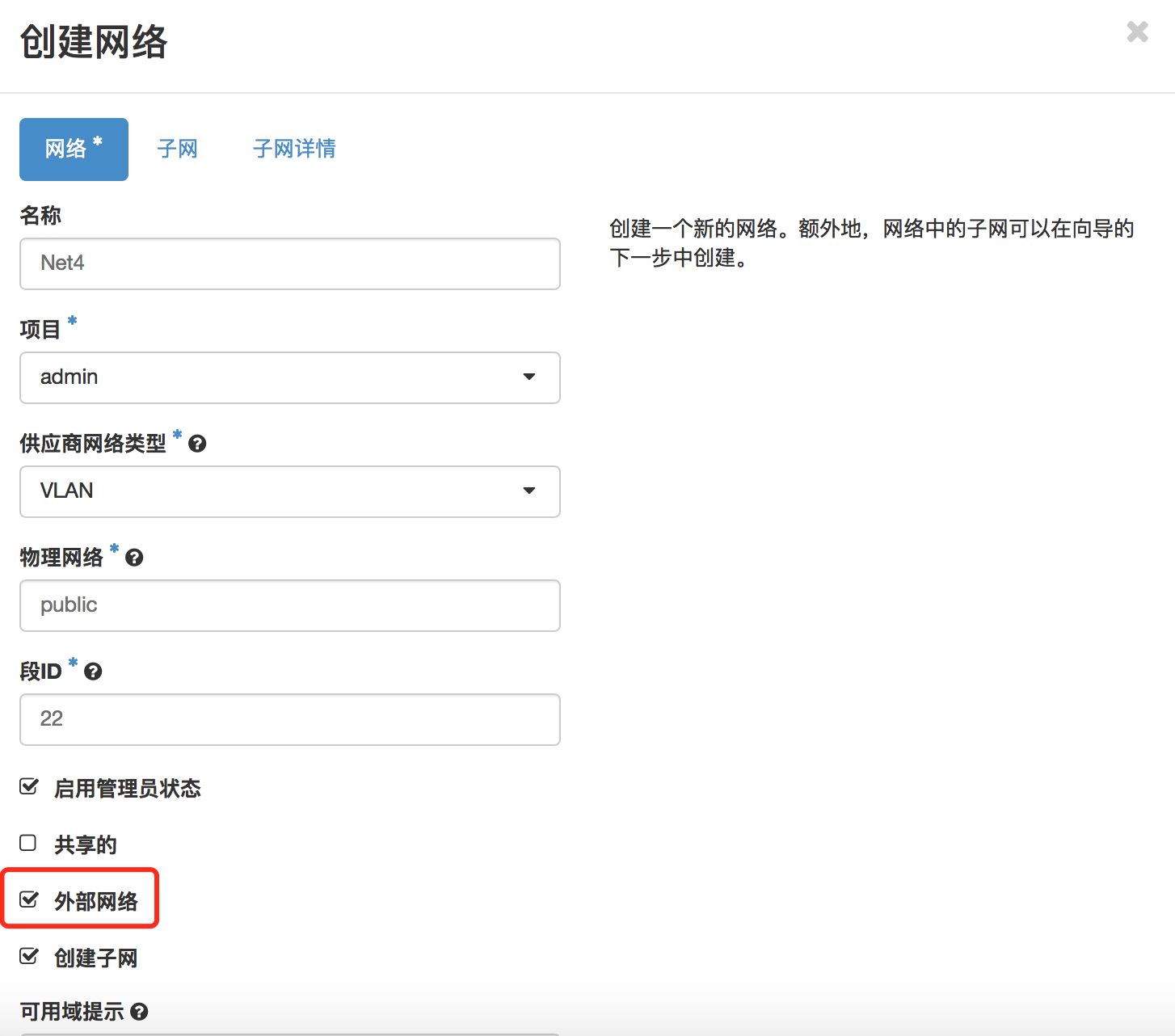This screenshot has height=1036, width=1175.
Task: Switch to the 网络 tab
Action: coord(74,149)
